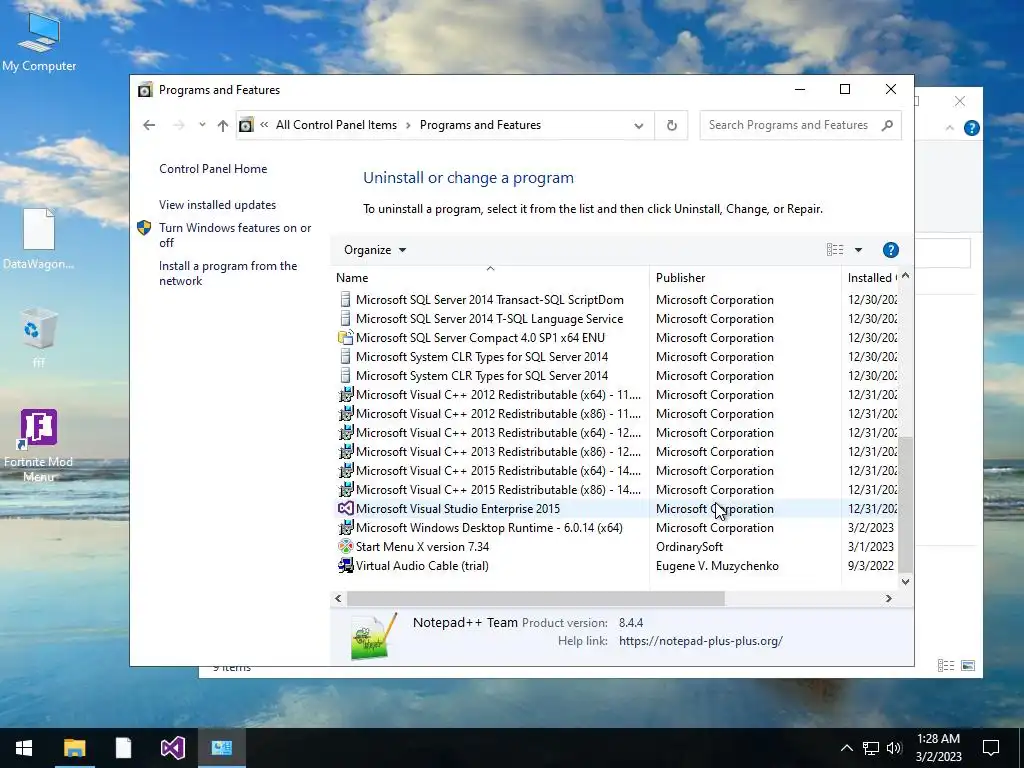Launch Fortnite Mod Menu shortcut
Image resolution: width=1024 pixels, height=768 pixels.
[39, 445]
